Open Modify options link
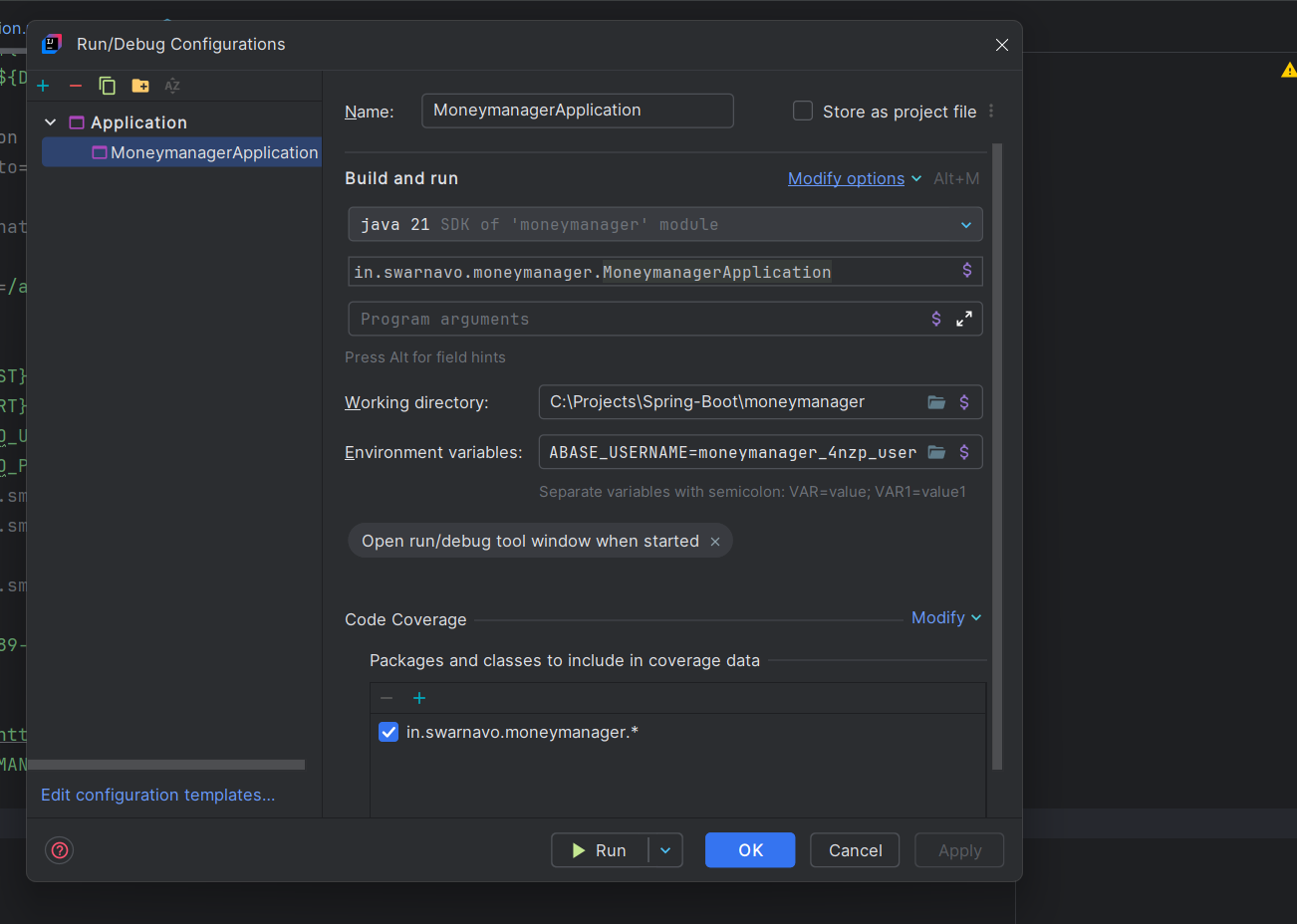1297x924 pixels. [x=846, y=178]
